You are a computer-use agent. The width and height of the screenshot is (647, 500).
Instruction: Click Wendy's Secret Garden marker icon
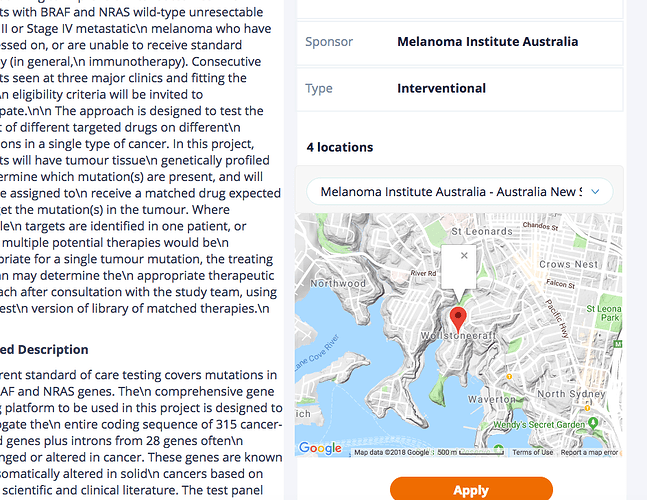click(x=593, y=422)
